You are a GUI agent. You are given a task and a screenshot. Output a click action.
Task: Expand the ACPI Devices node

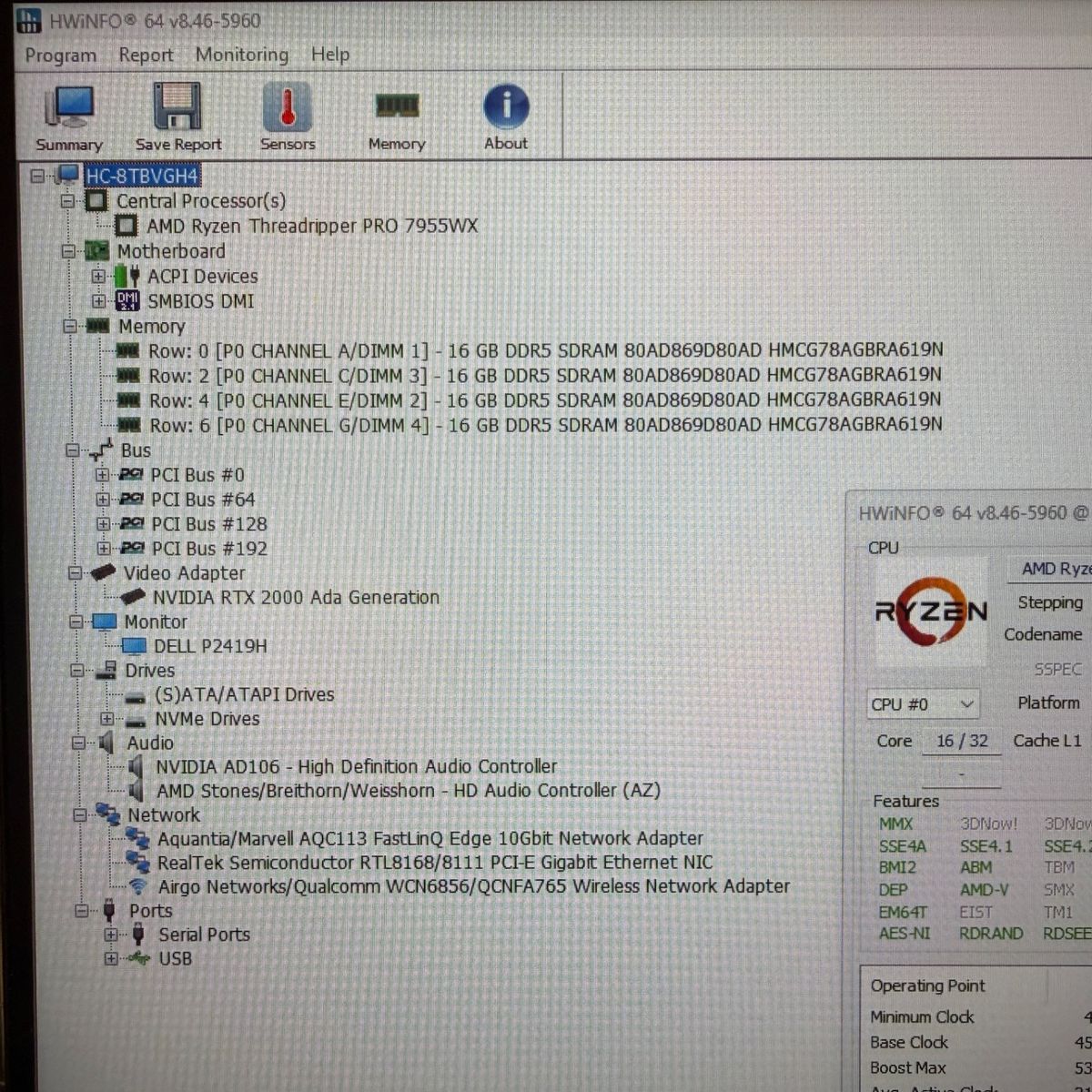point(98,276)
